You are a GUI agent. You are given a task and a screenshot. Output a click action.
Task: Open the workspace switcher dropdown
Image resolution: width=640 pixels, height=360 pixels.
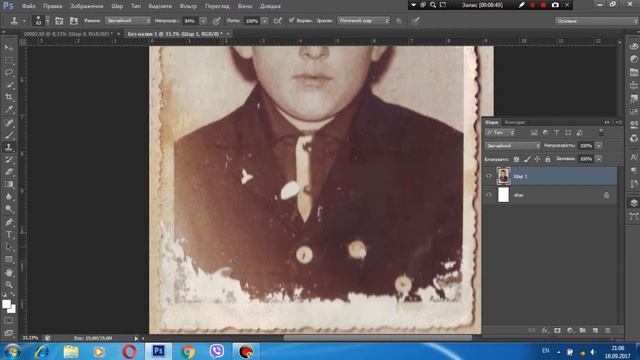click(x=596, y=20)
